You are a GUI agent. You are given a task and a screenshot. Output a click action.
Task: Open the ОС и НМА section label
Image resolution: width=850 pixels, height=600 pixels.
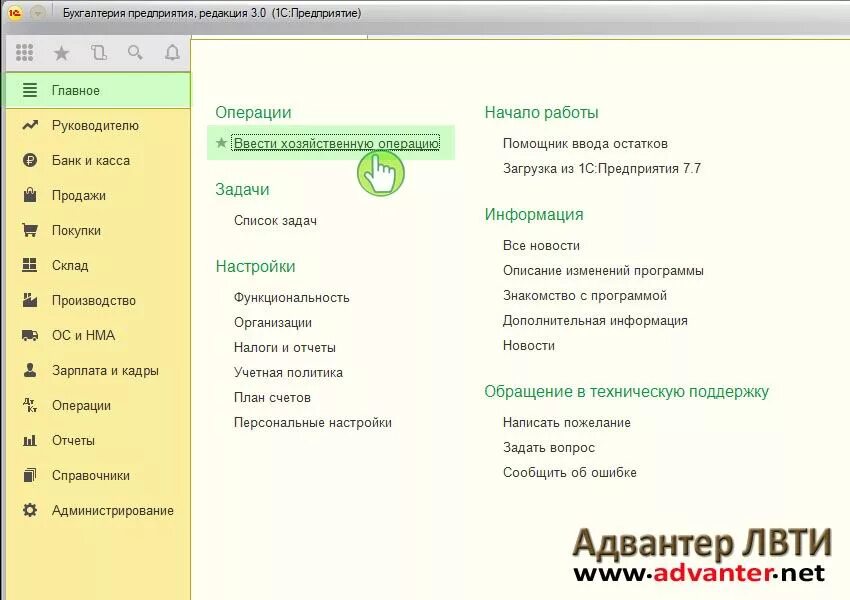(x=83, y=336)
